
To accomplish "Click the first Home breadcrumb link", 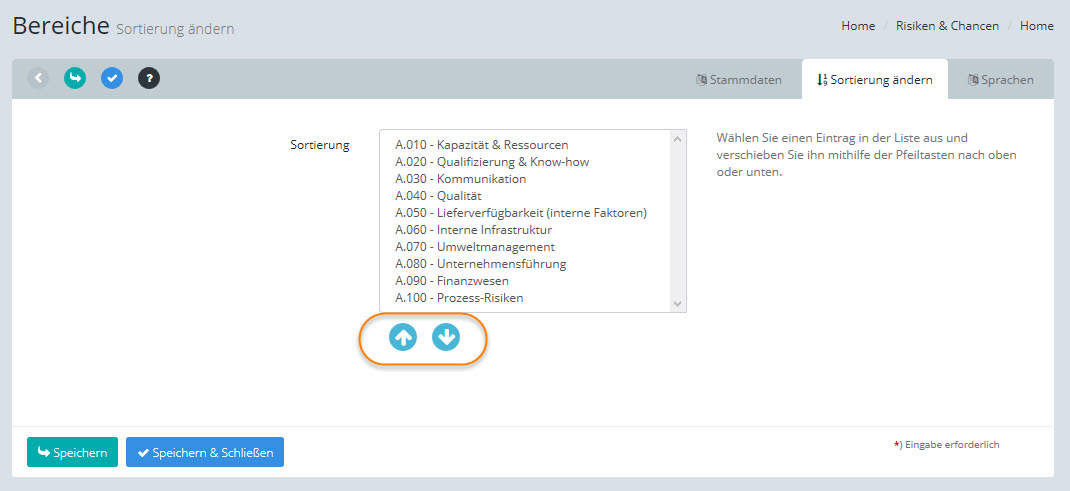I will [x=858, y=26].
